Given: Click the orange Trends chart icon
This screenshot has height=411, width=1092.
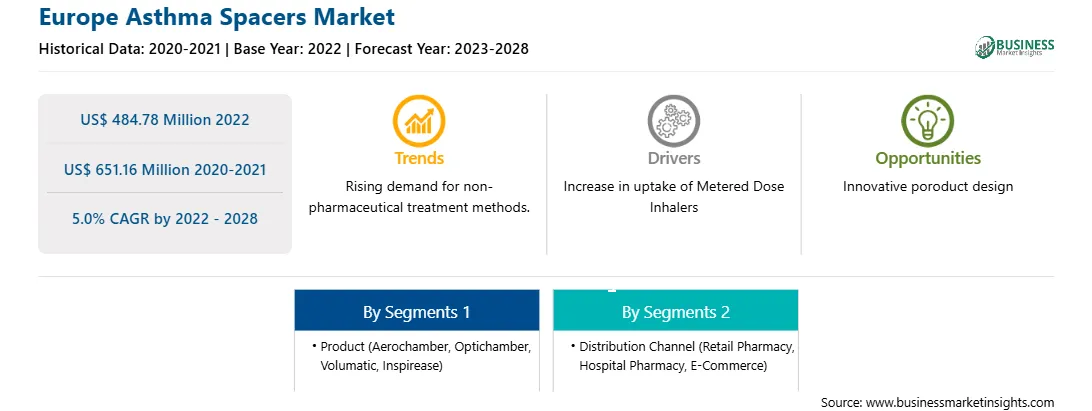Looking at the screenshot, I should click(419, 121).
